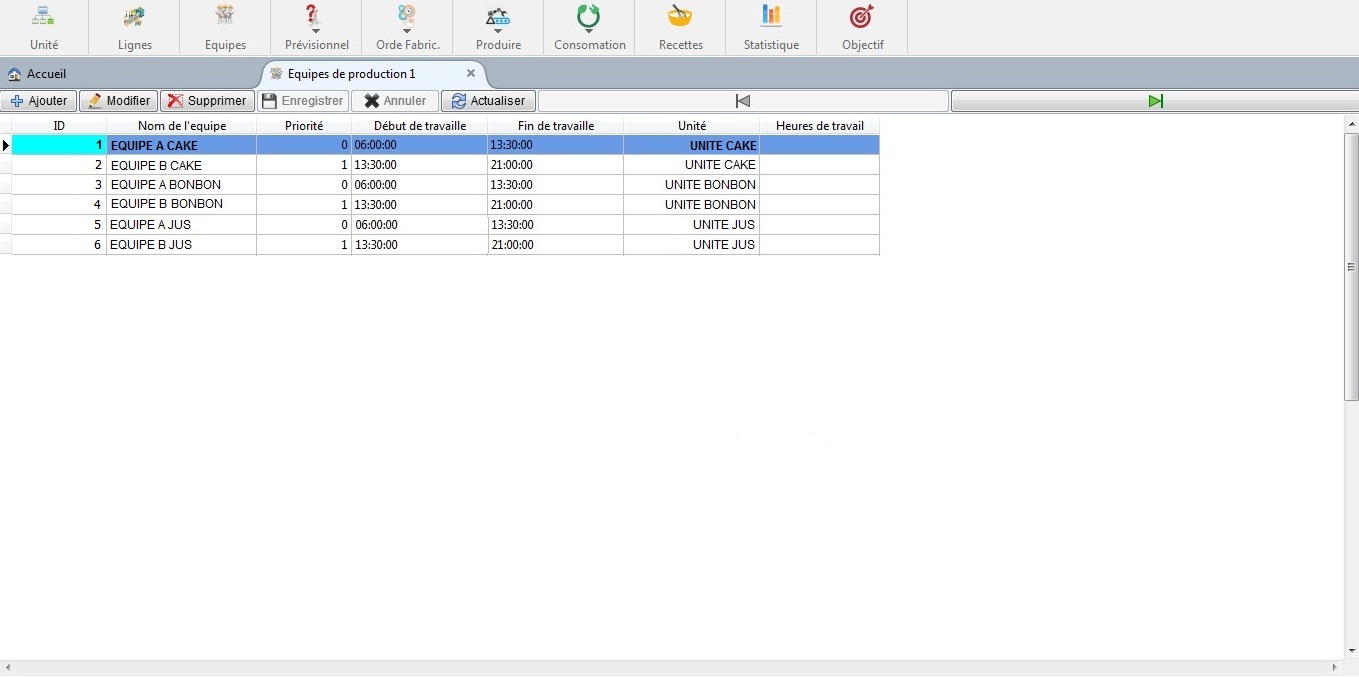Jump to first record with navigation arrow
This screenshot has width=1359, height=677.
coord(743,101)
